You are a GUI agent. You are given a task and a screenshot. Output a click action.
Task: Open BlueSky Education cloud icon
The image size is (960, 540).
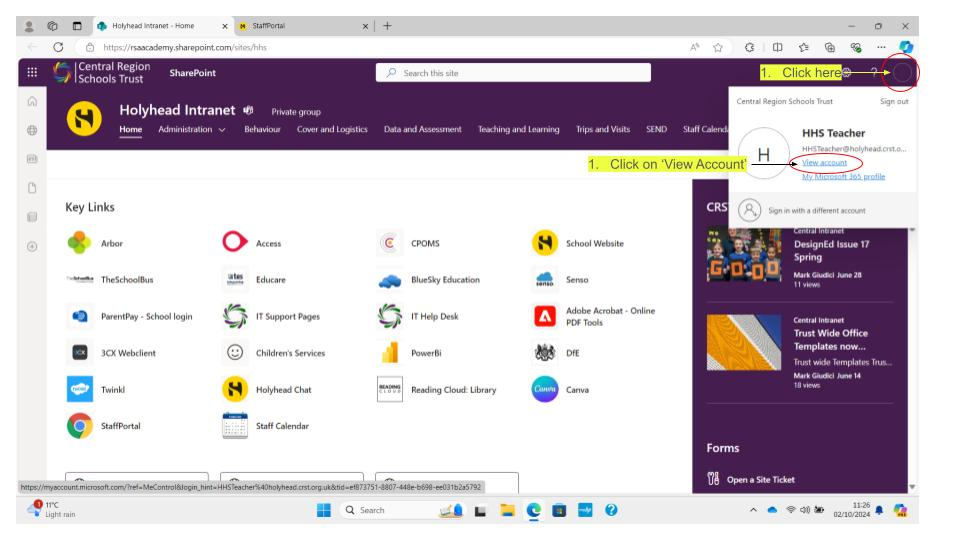pyautogui.click(x=390, y=280)
